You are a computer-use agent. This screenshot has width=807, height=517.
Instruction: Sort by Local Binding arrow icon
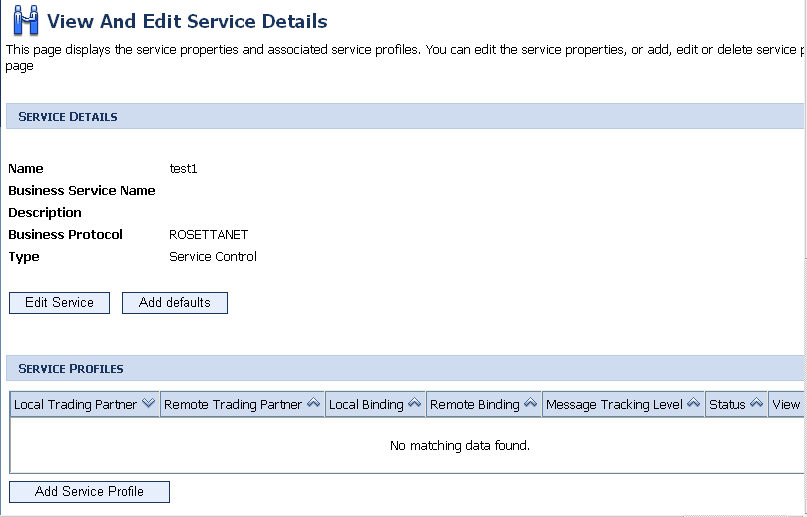point(414,403)
